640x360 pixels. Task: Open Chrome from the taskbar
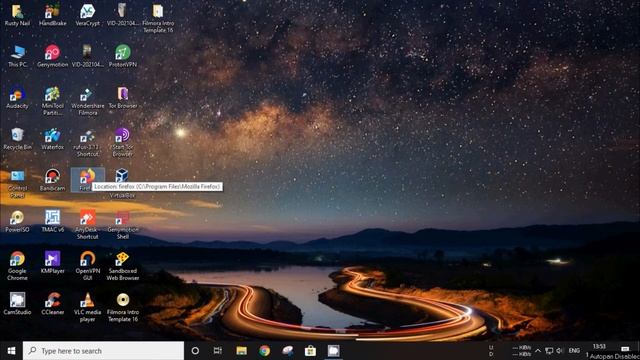(x=264, y=351)
